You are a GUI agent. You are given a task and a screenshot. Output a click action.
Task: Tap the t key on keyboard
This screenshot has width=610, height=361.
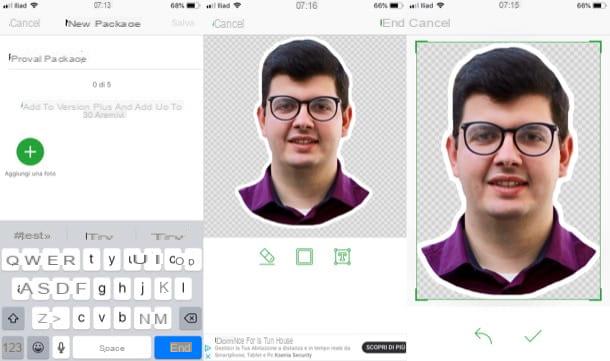pyautogui.click(x=91, y=260)
